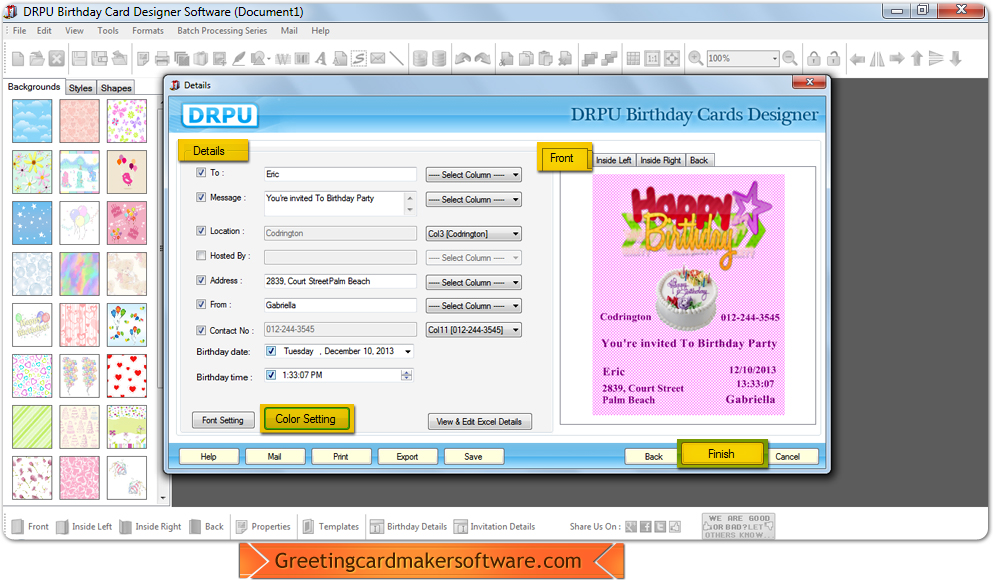Image resolution: width=993 pixels, height=580 pixels.
Task: Open Birthday Details from the bottom bar
Action: (x=408, y=527)
